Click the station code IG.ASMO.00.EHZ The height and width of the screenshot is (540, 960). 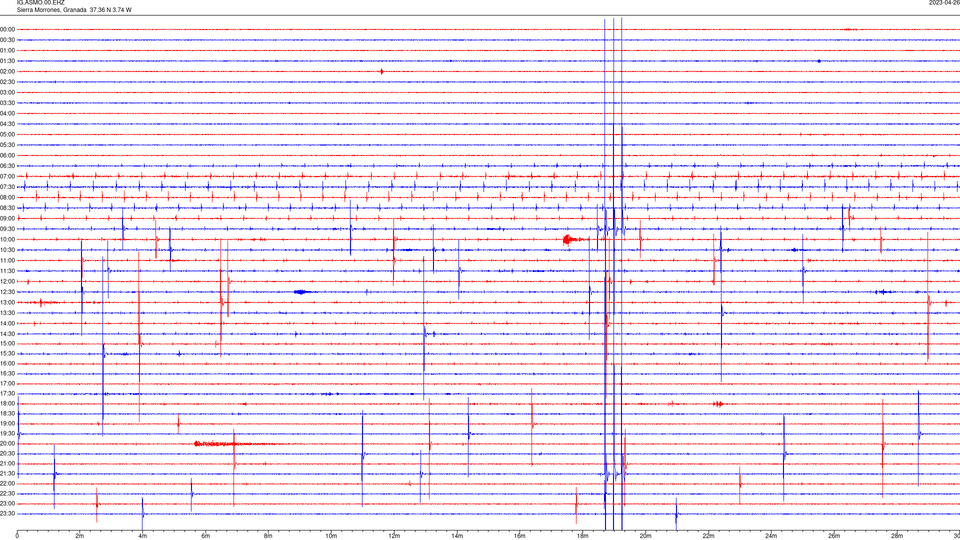click(x=40, y=3)
